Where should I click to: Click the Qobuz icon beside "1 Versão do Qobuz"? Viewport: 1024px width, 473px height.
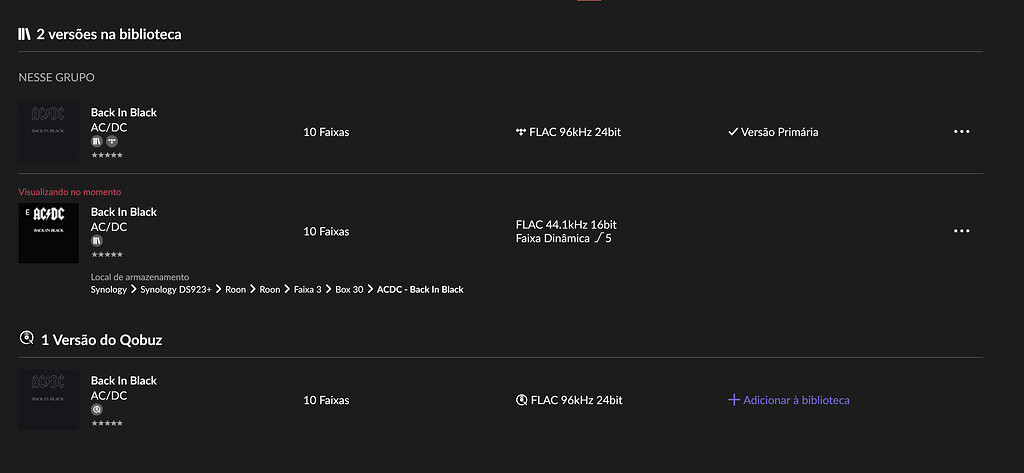coord(26,339)
